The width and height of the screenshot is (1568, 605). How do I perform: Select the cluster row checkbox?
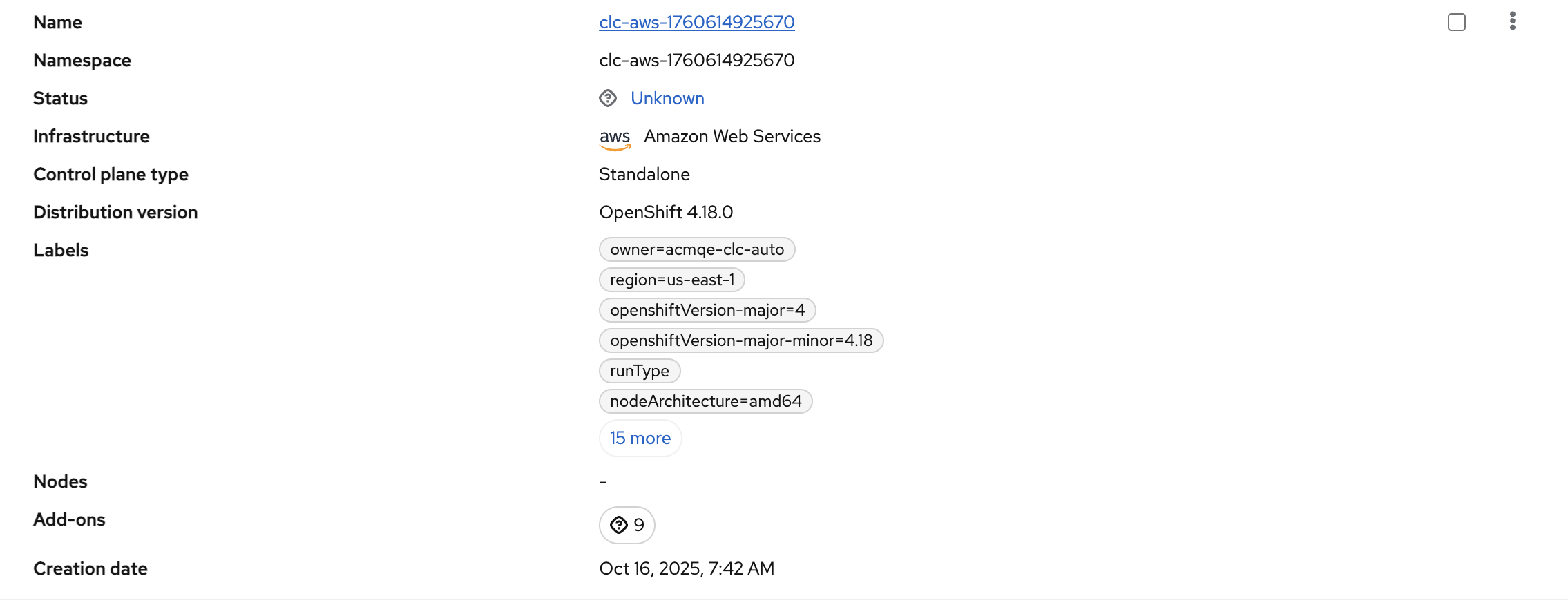click(1456, 22)
